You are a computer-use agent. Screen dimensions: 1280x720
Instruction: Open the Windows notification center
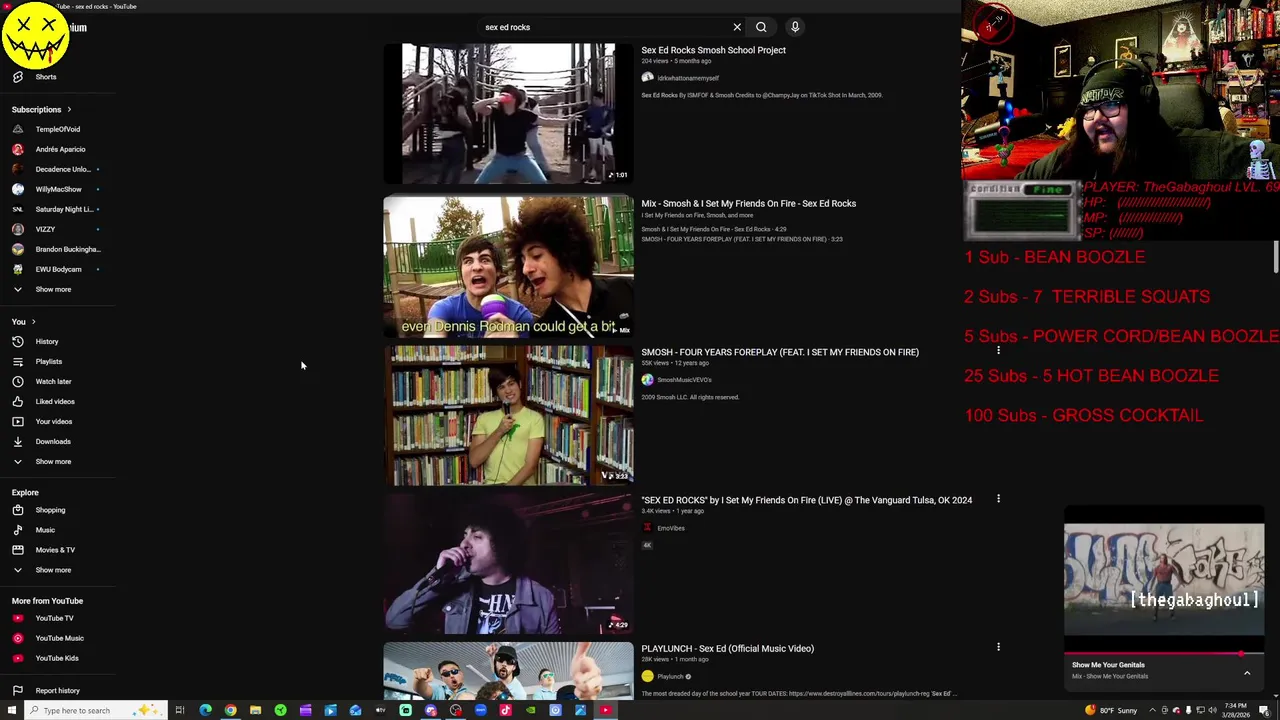(1264, 710)
